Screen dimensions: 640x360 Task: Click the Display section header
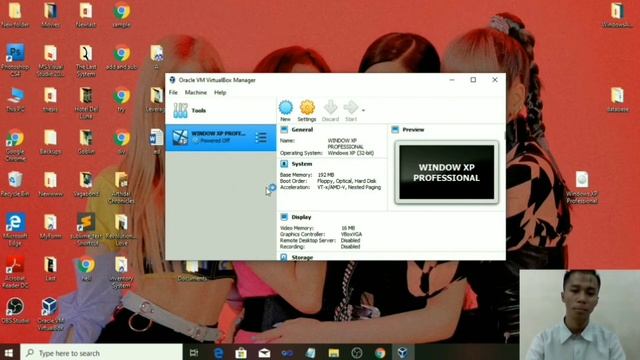301,217
